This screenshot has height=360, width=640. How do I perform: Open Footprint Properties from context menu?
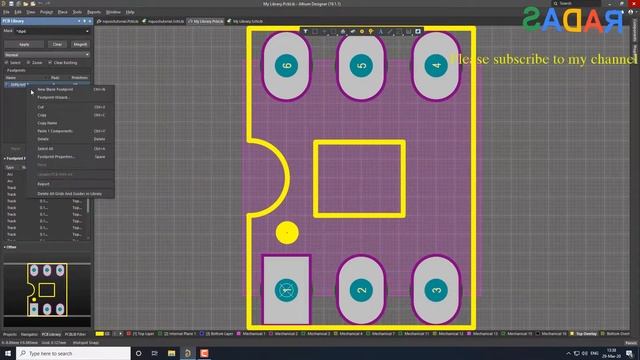click(x=56, y=157)
